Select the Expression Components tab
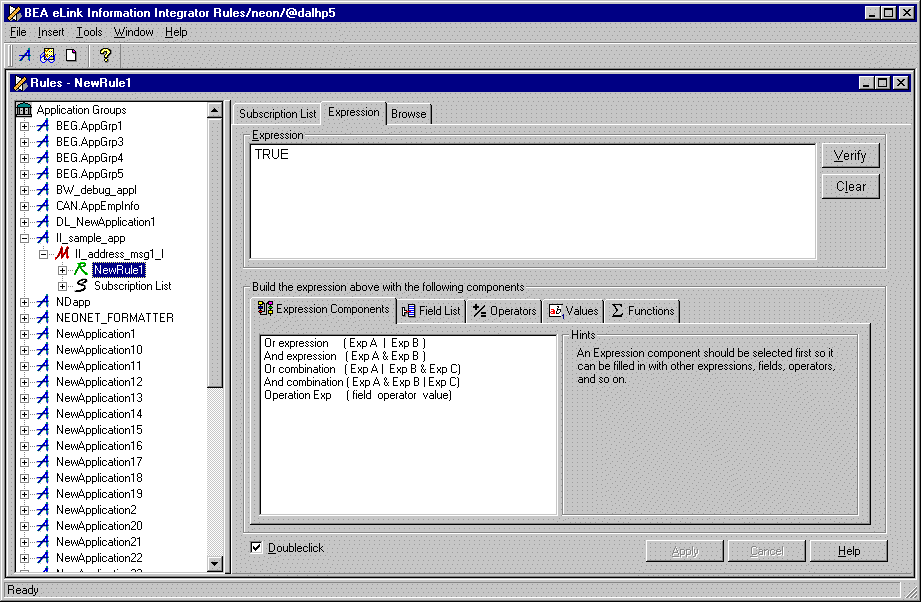921x602 pixels. coord(324,309)
